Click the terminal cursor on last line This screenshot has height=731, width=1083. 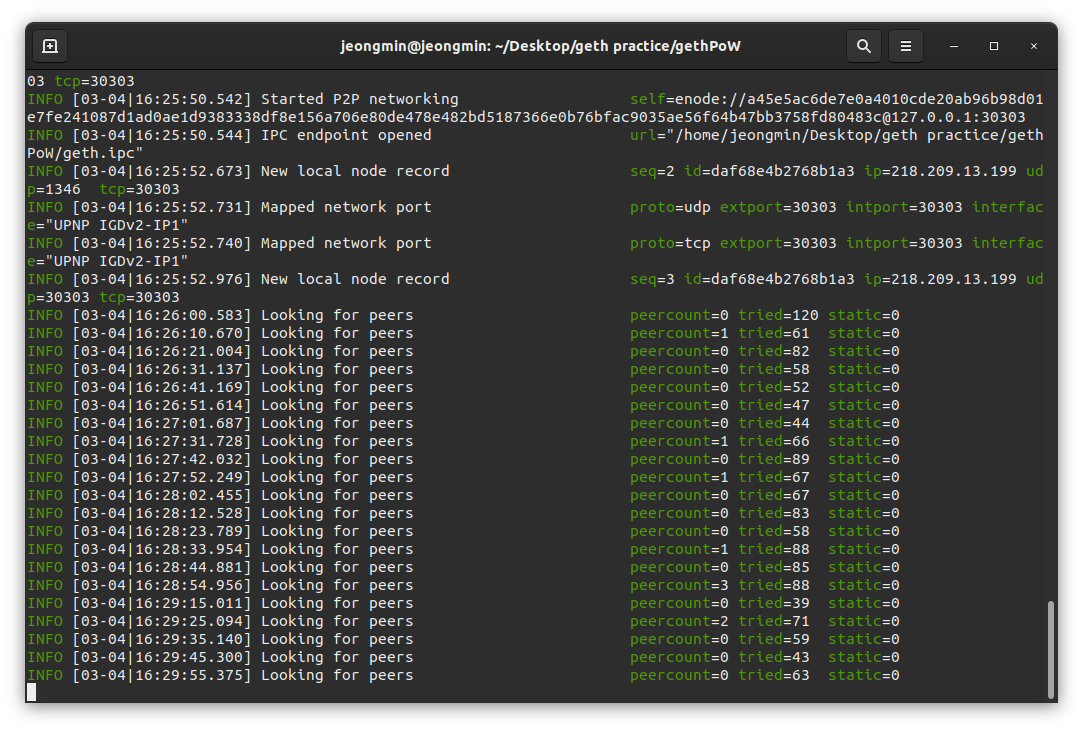coord(32,692)
